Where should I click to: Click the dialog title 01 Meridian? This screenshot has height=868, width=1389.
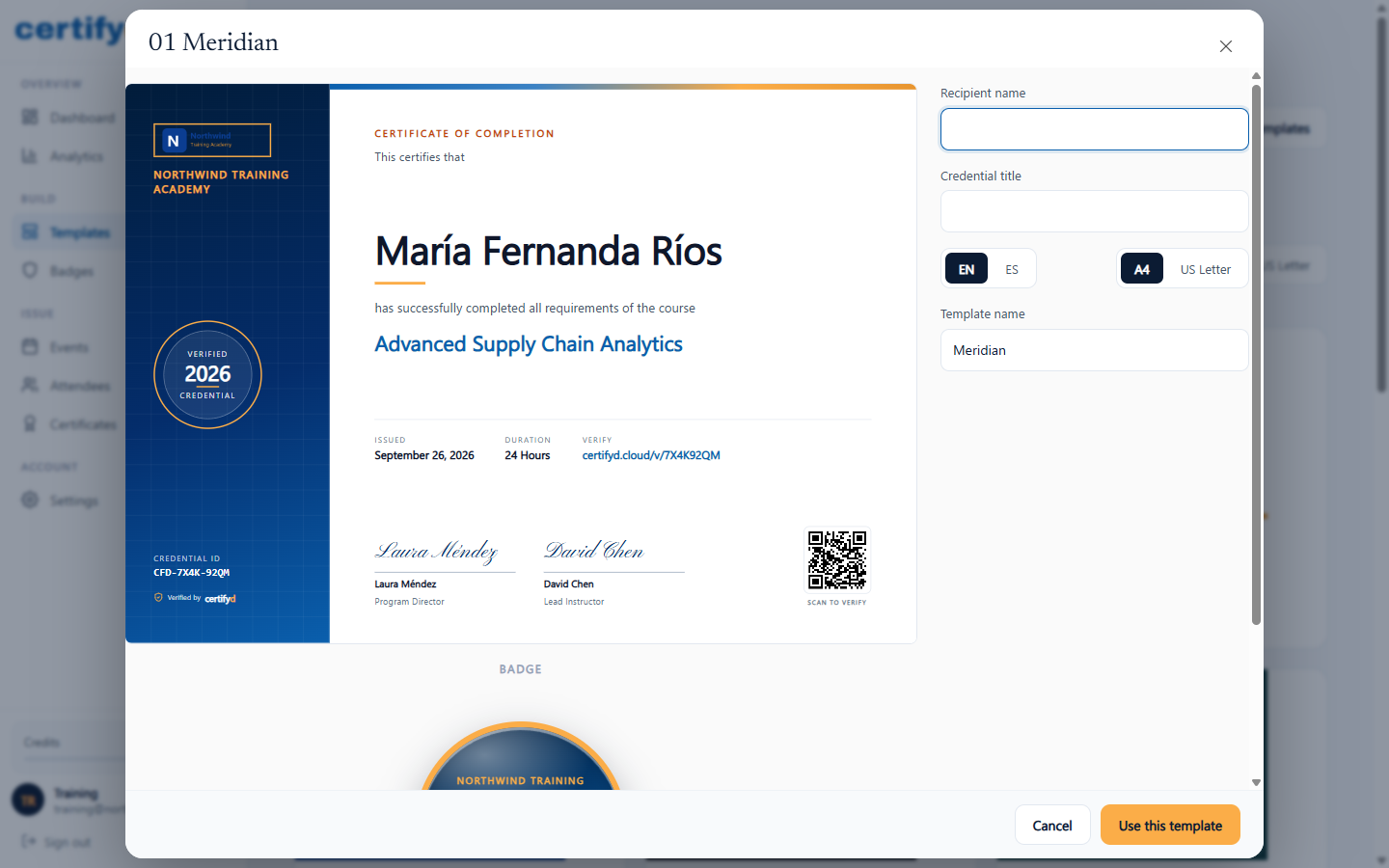point(213,42)
